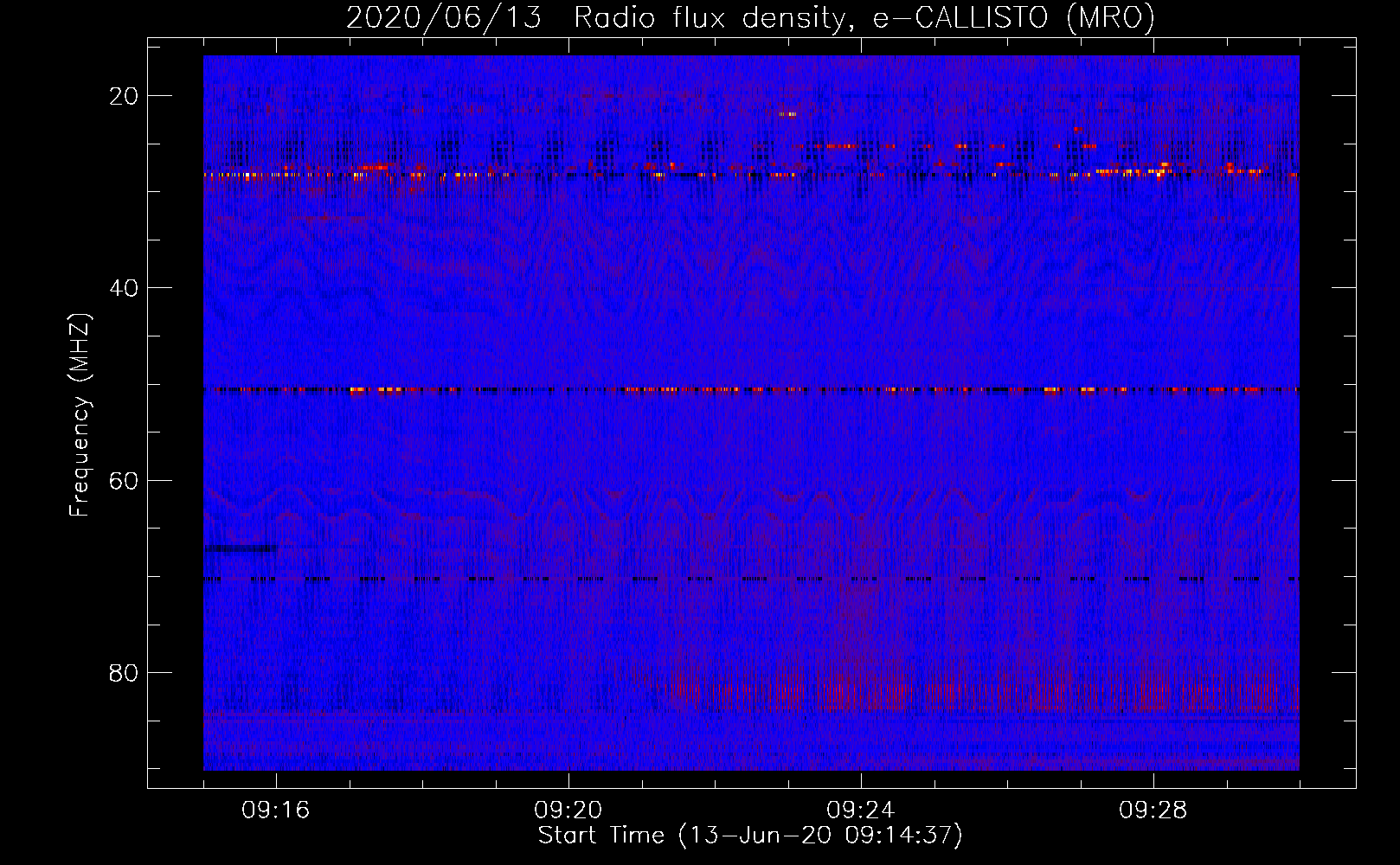Click the date '2020/06/13' in the title

coord(443,18)
